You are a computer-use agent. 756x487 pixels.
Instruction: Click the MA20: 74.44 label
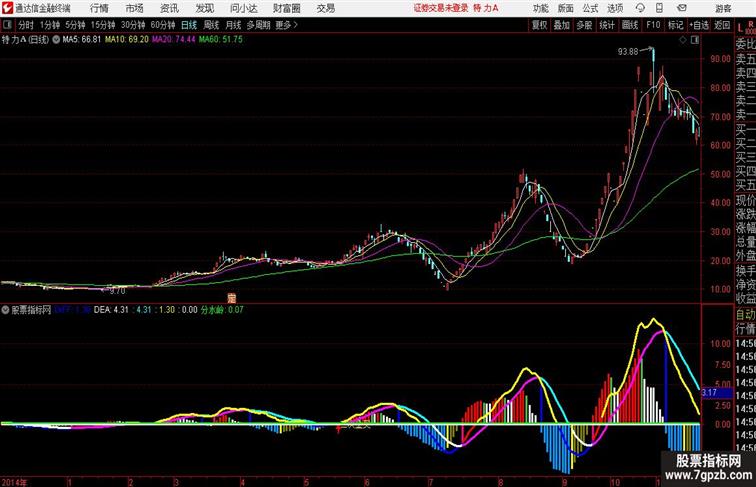click(x=174, y=40)
